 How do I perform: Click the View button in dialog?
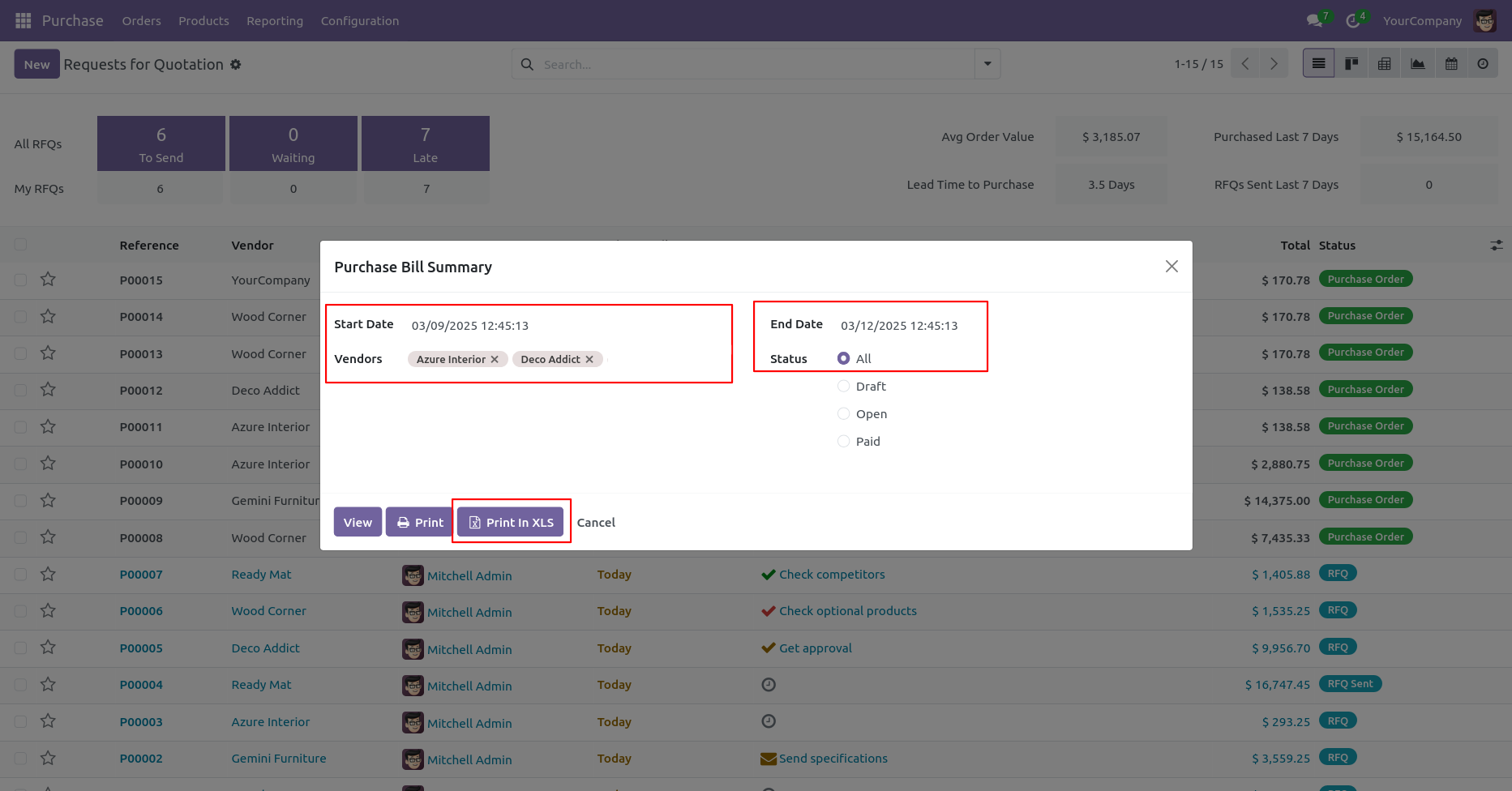point(358,522)
